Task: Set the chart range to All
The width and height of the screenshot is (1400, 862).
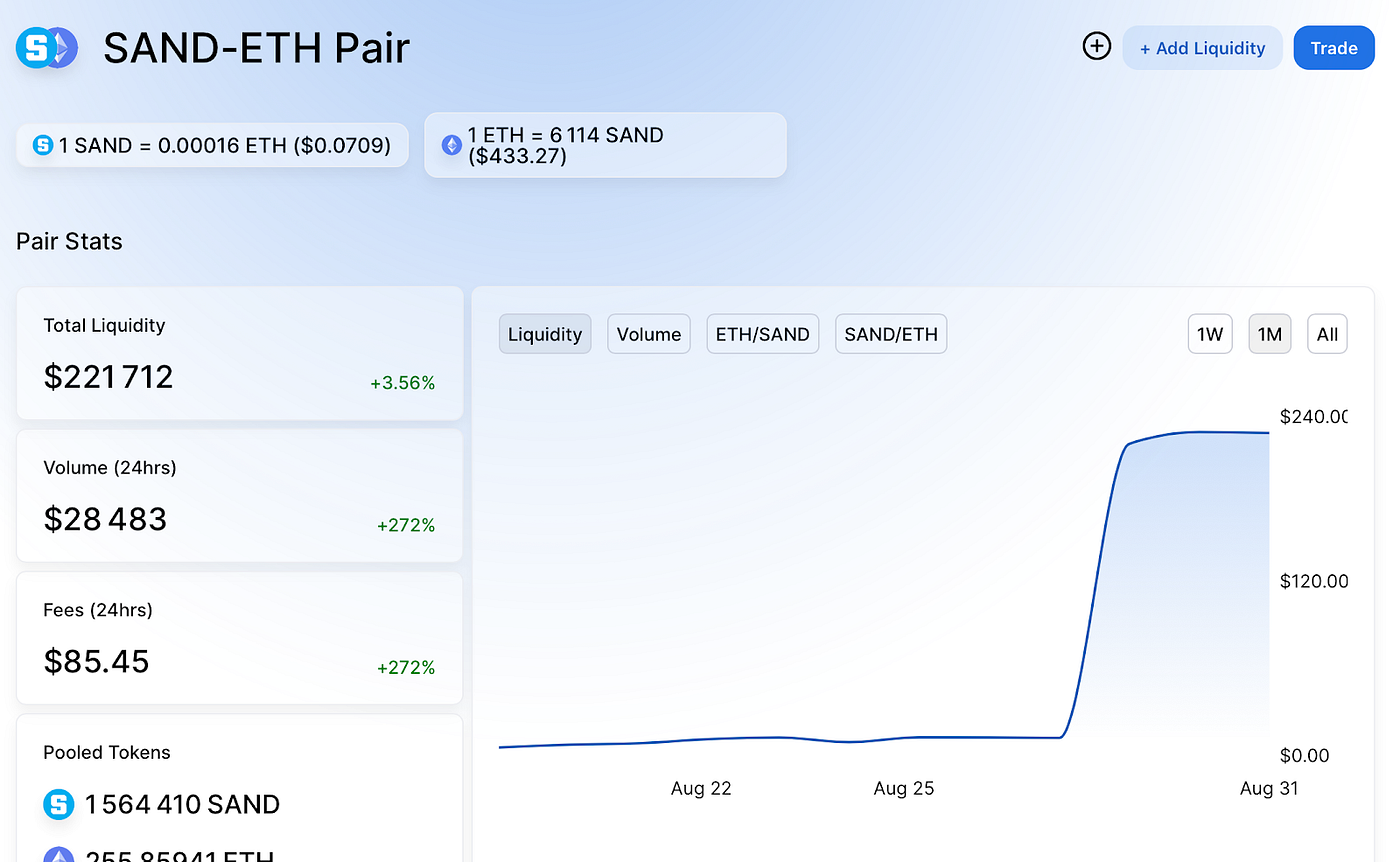Action: [x=1327, y=334]
